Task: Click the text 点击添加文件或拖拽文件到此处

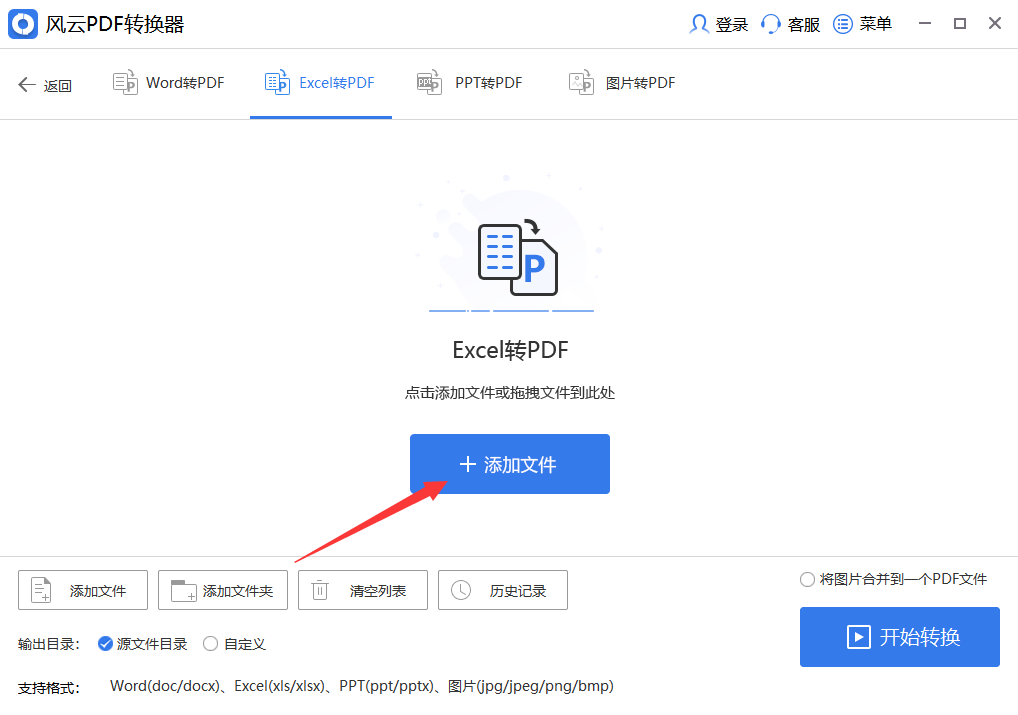Action: tap(510, 393)
